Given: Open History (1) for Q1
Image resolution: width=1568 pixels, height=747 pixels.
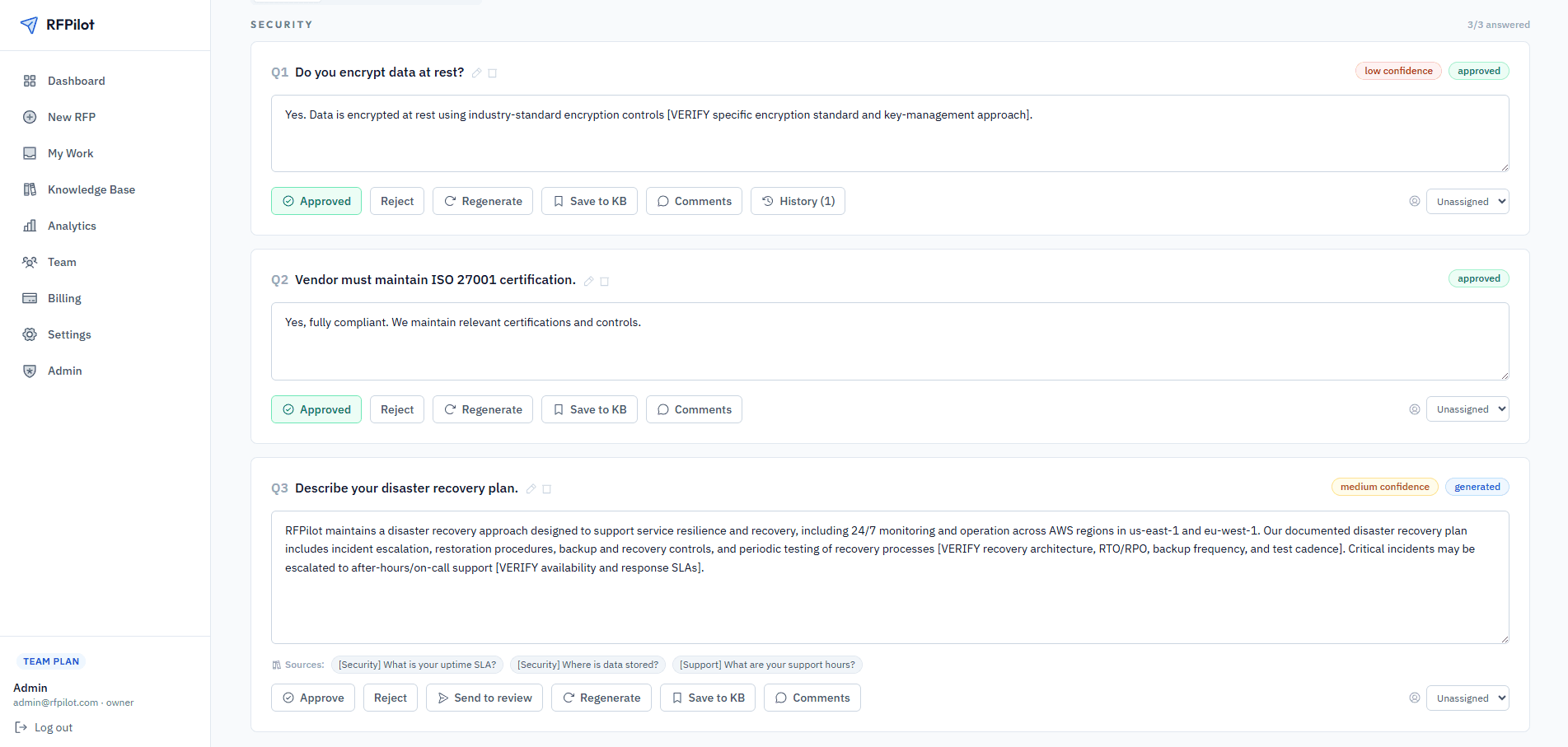Looking at the screenshot, I should 798,201.
